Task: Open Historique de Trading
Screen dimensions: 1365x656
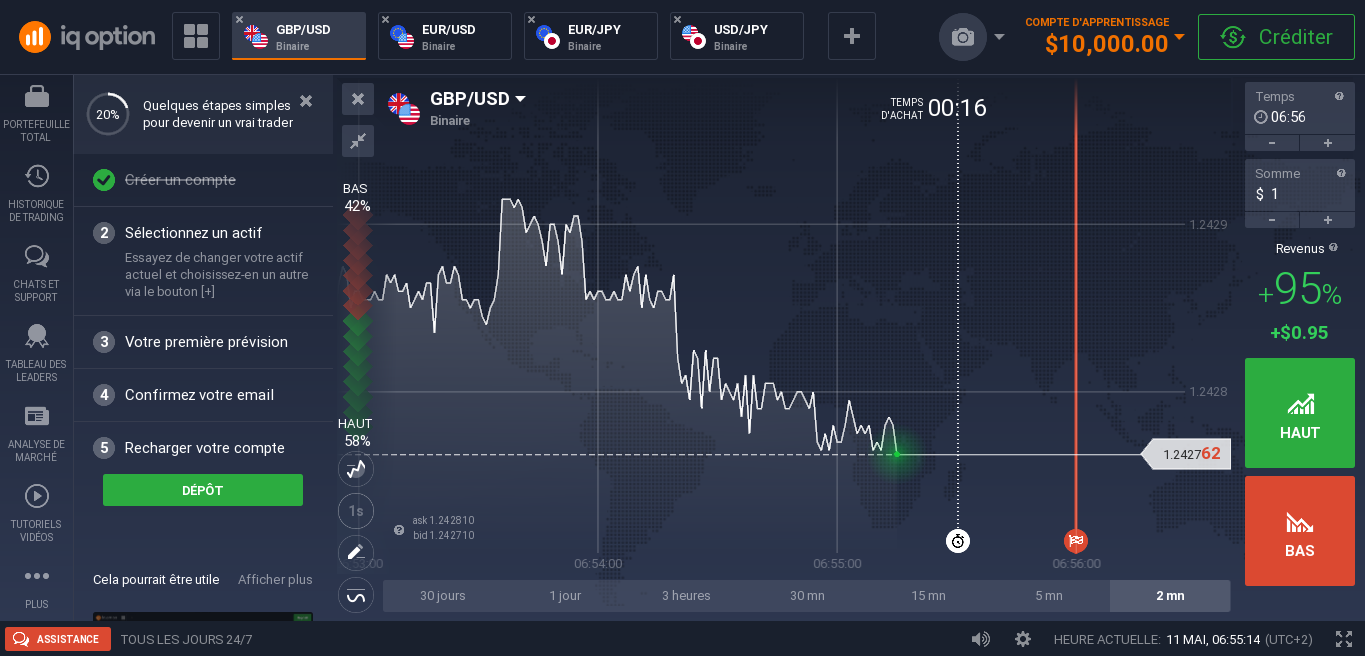Action: point(36,193)
